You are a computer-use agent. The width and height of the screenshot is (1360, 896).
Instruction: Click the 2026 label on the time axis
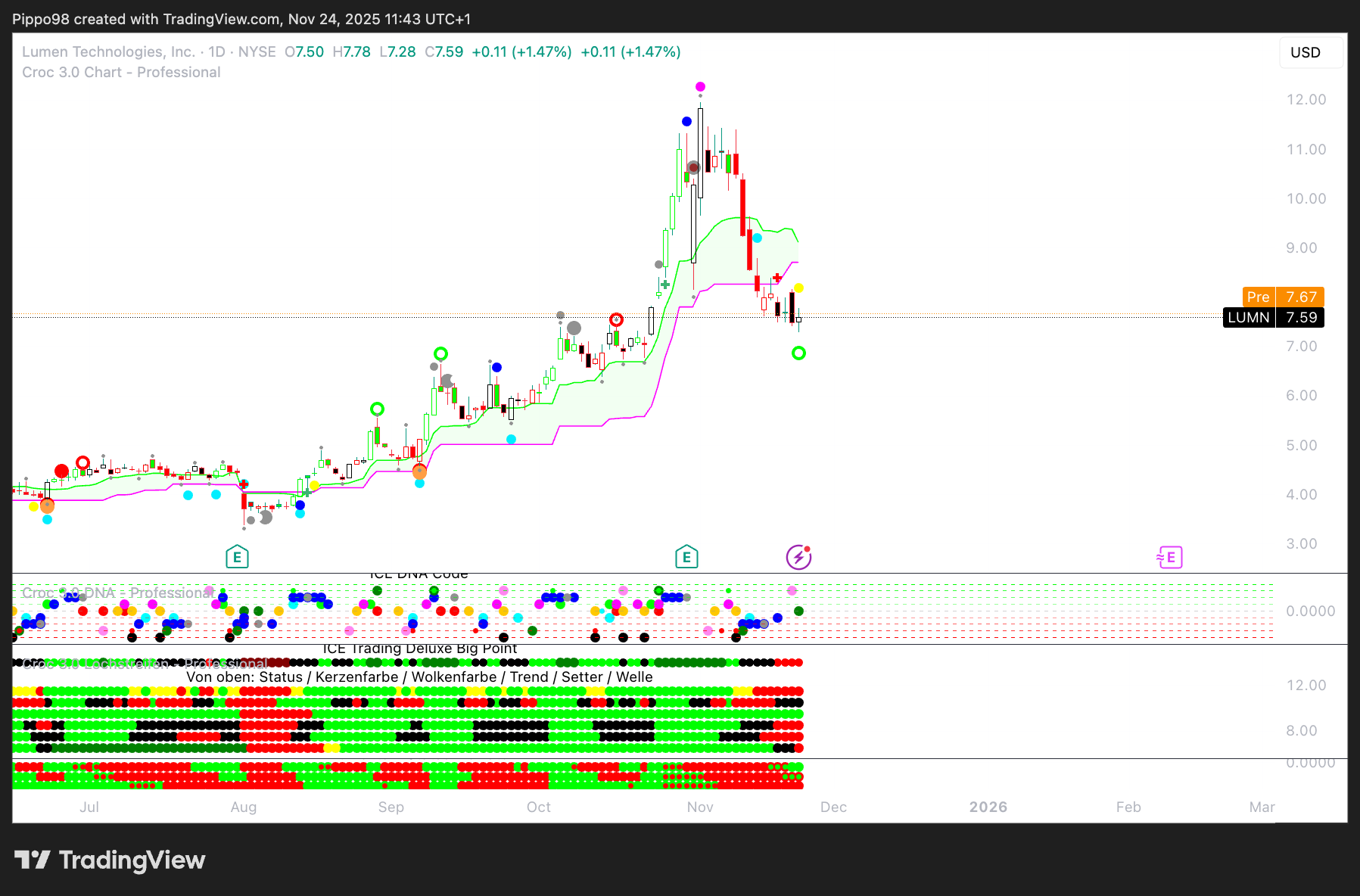coord(988,807)
